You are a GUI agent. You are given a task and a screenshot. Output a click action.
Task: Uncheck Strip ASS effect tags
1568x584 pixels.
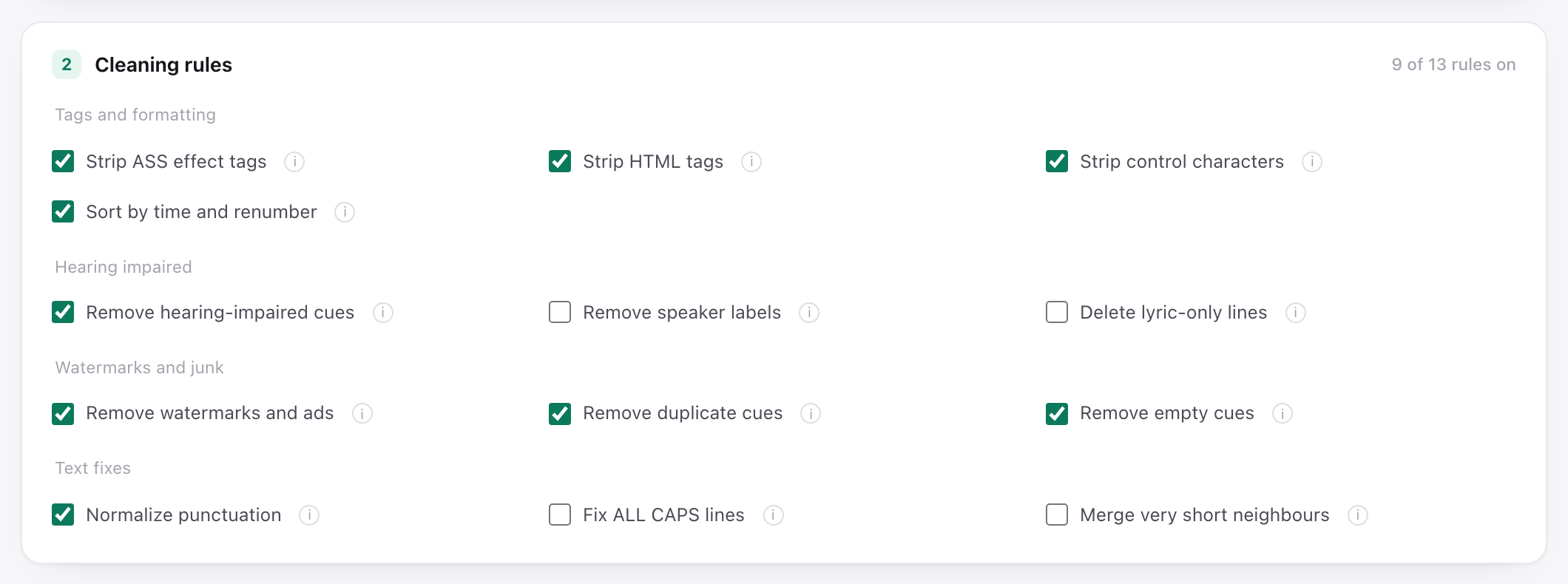[x=63, y=161]
